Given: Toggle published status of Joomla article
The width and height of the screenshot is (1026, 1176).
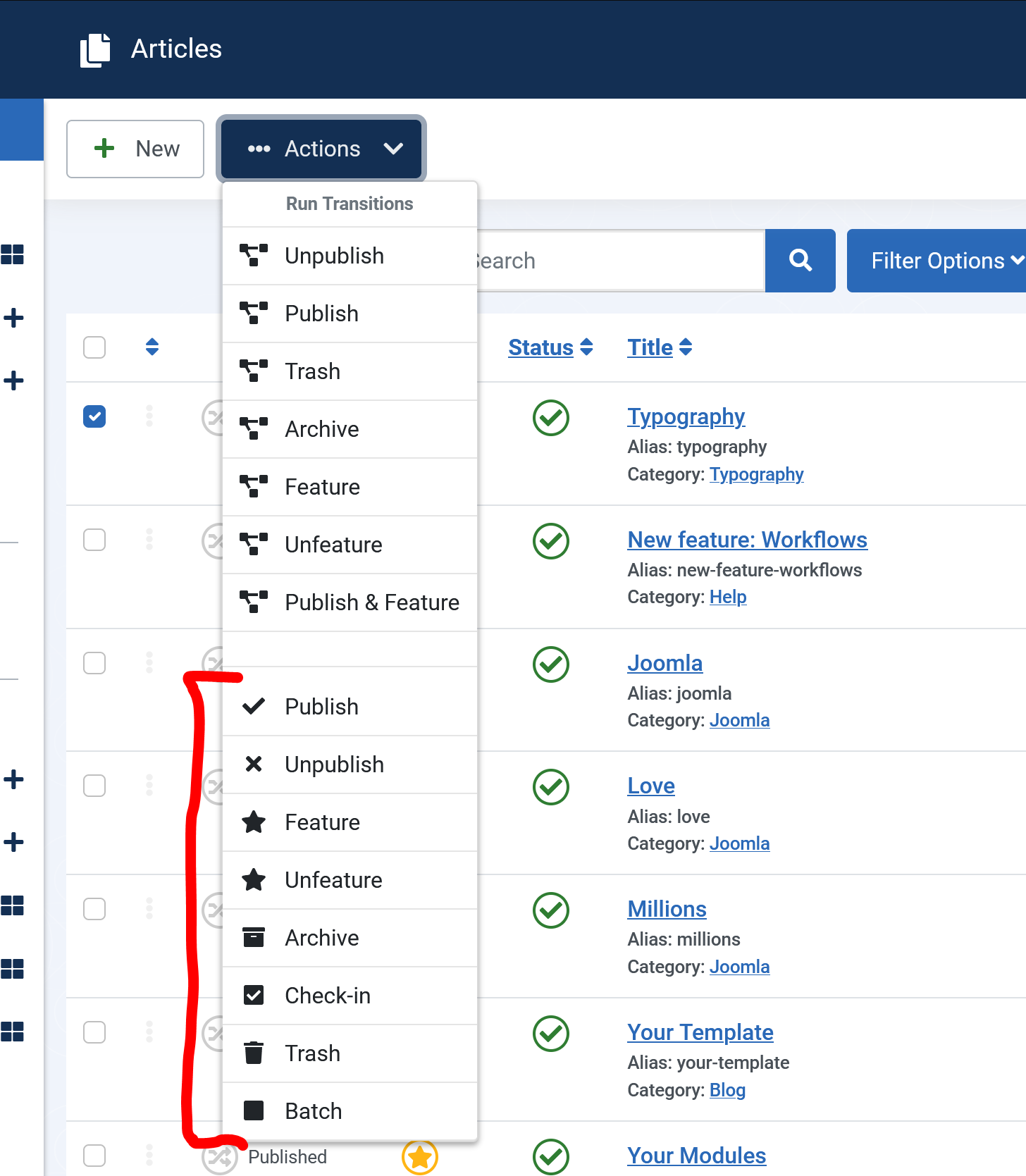Looking at the screenshot, I should pyautogui.click(x=551, y=664).
